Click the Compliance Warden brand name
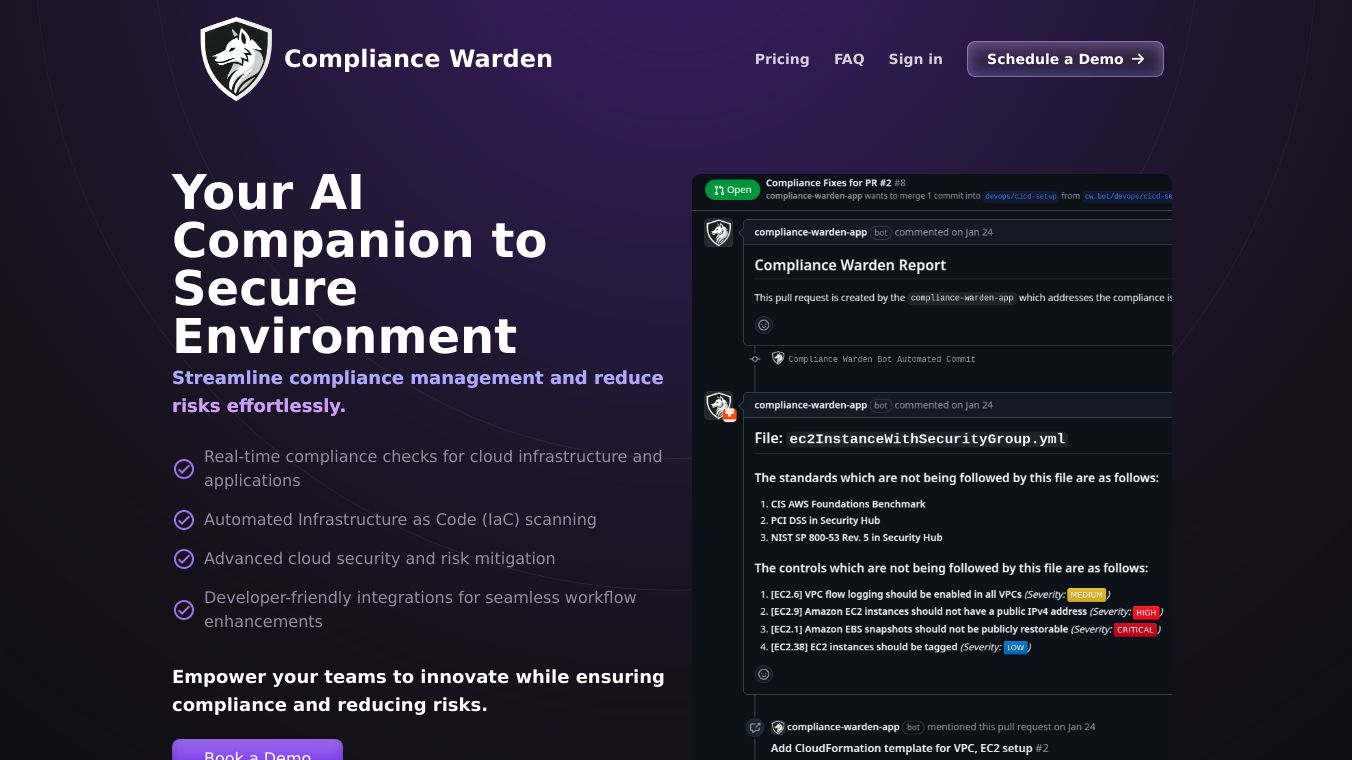This screenshot has height=760, width=1352. (418, 59)
